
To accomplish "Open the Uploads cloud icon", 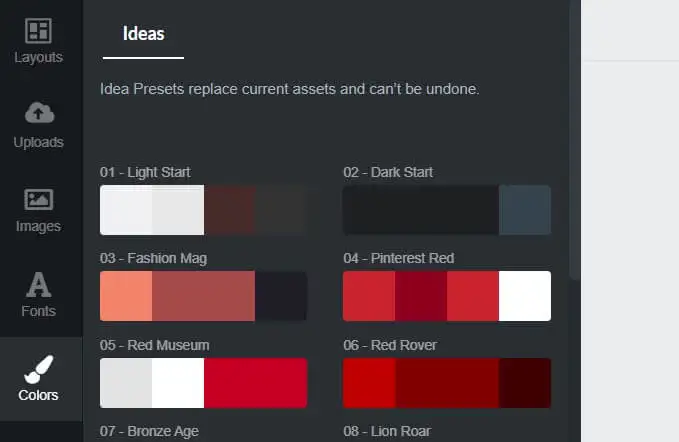I will (39, 113).
